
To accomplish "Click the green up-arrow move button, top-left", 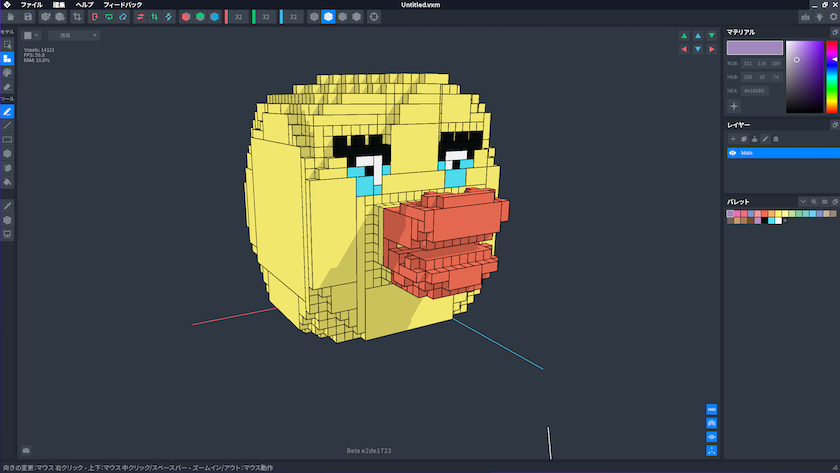I will [684, 35].
